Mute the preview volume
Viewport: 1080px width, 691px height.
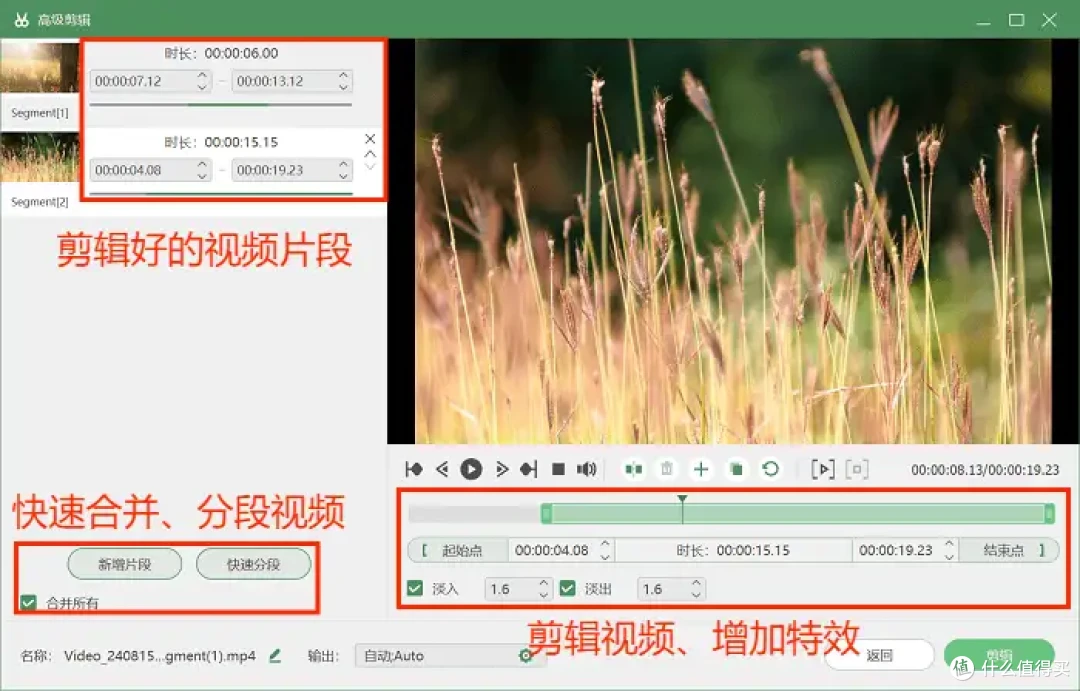click(587, 469)
